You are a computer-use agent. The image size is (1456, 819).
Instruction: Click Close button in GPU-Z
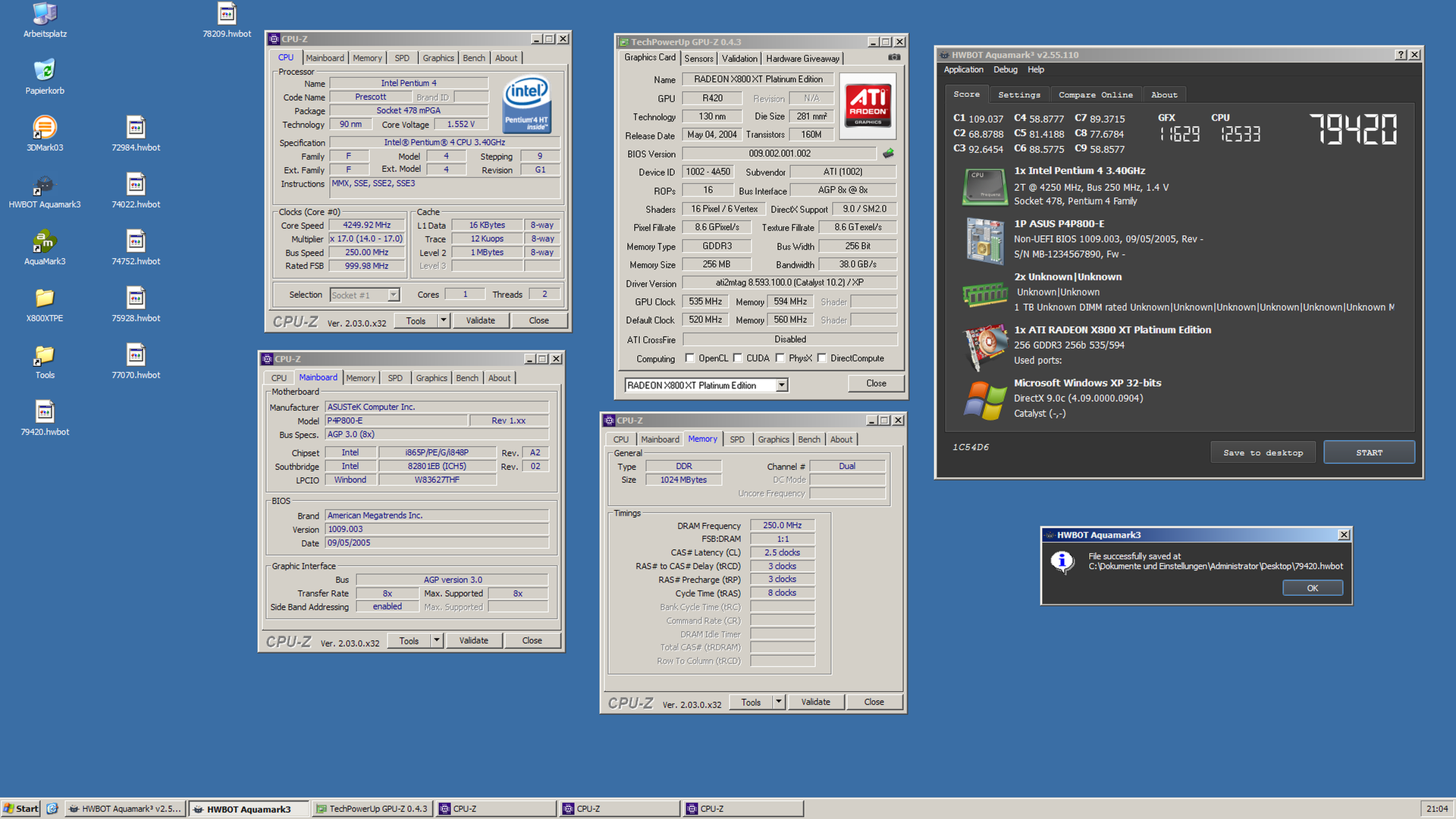[876, 383]
